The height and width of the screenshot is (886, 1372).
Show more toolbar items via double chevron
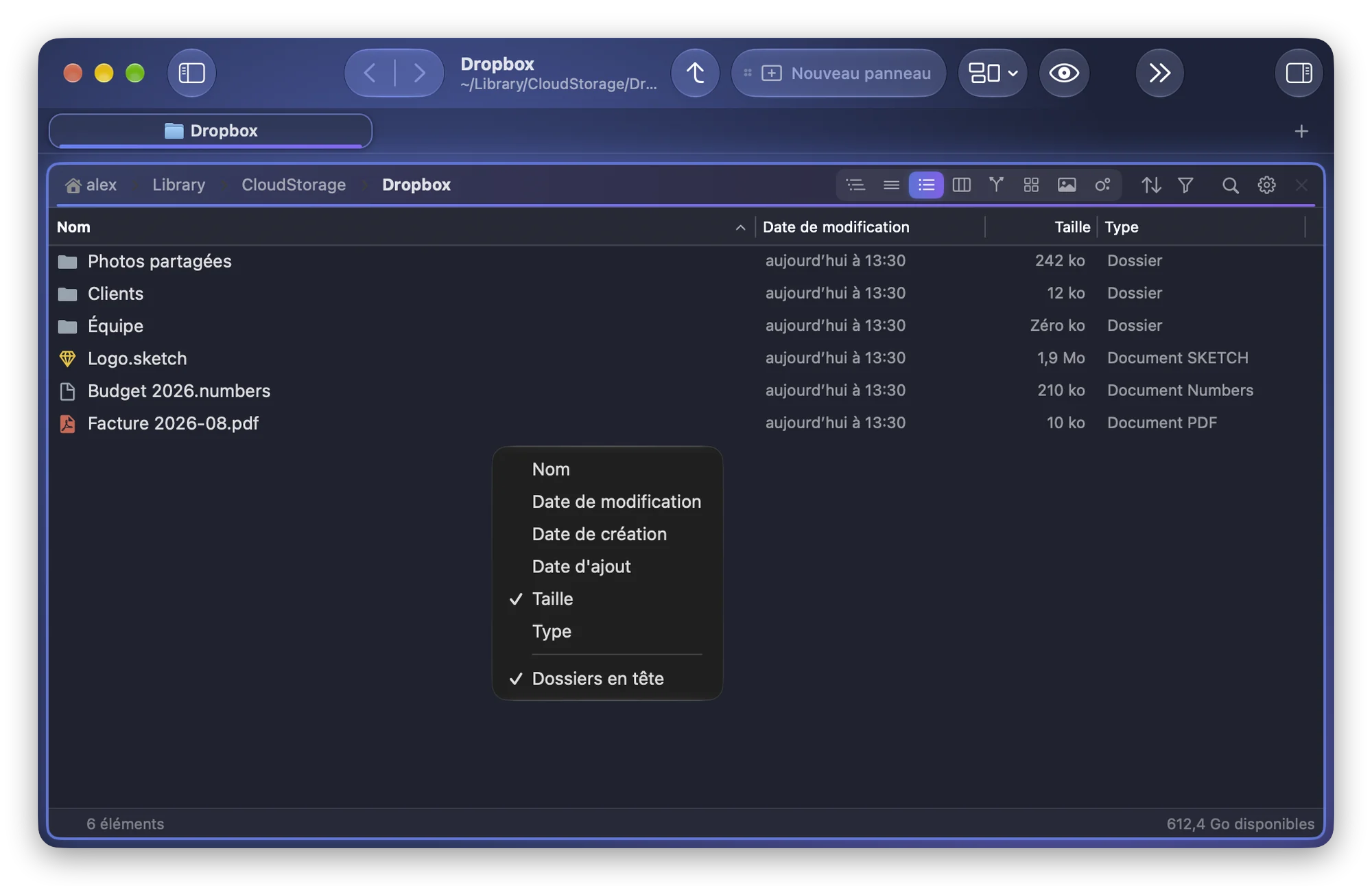coord(1159,73)
